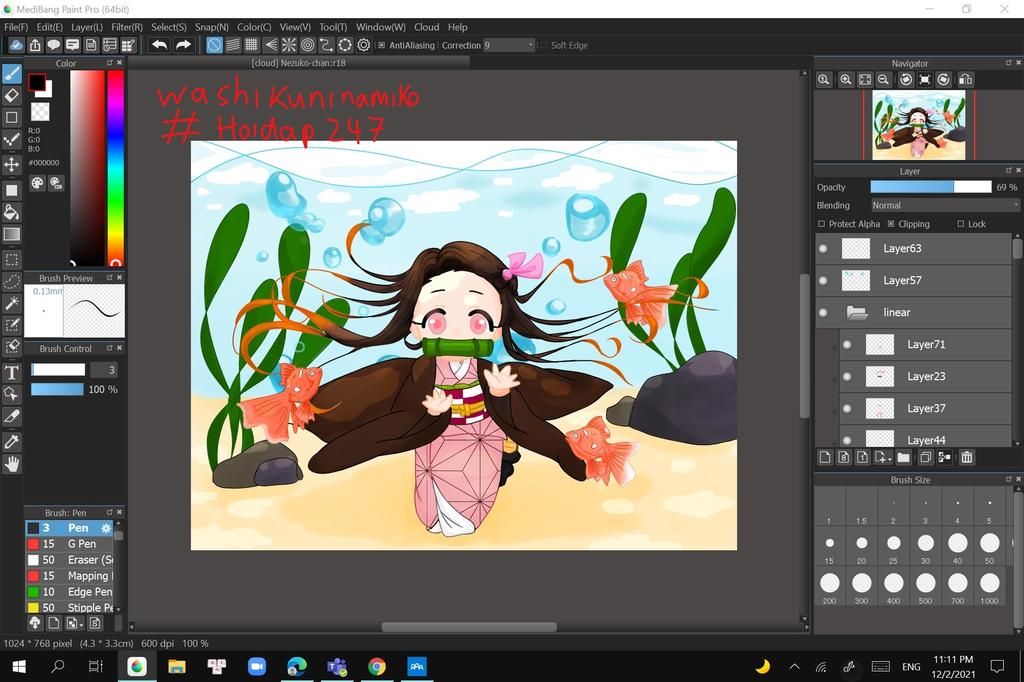Viewport: 1024px width, 682px height.
Task: Open snap settings gear icon
Action: click(x=364, y=45)
